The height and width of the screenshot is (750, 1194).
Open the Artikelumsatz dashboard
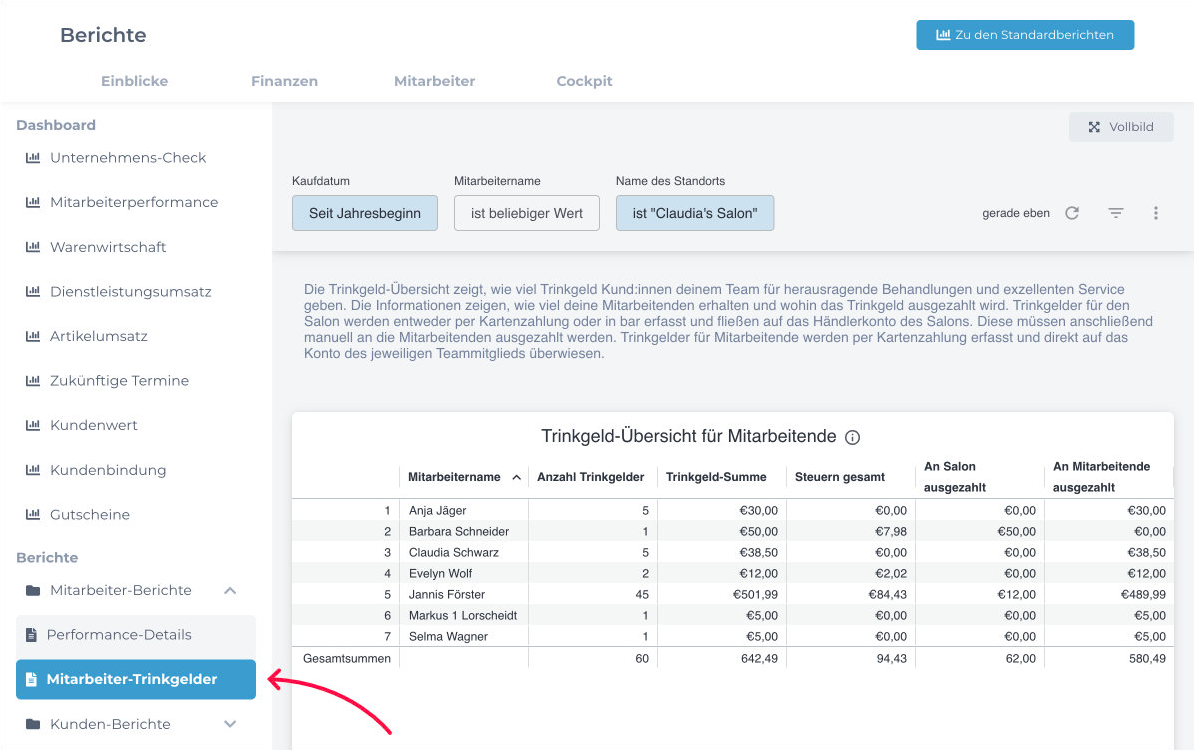(x=99, y=336)
